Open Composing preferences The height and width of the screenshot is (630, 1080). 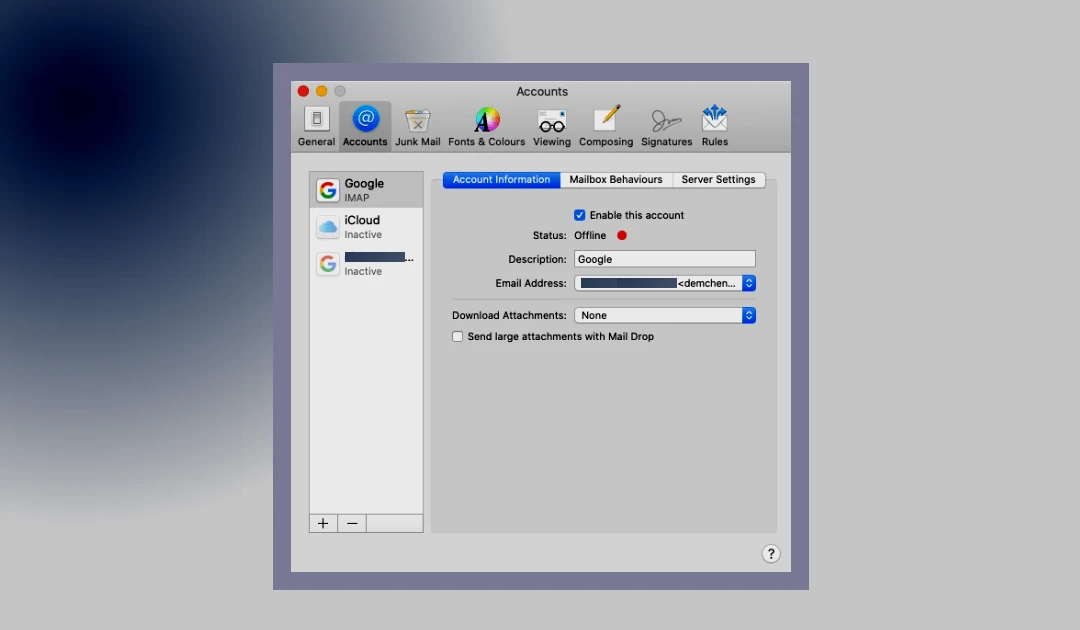tap(605, 127)
